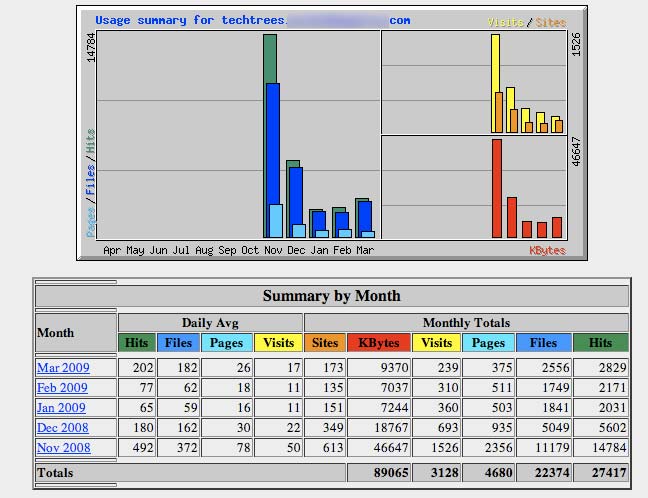The image size is (648, 498).
Task: Click the yellow Daily Avg Visits header
Action: pos(278,343)
